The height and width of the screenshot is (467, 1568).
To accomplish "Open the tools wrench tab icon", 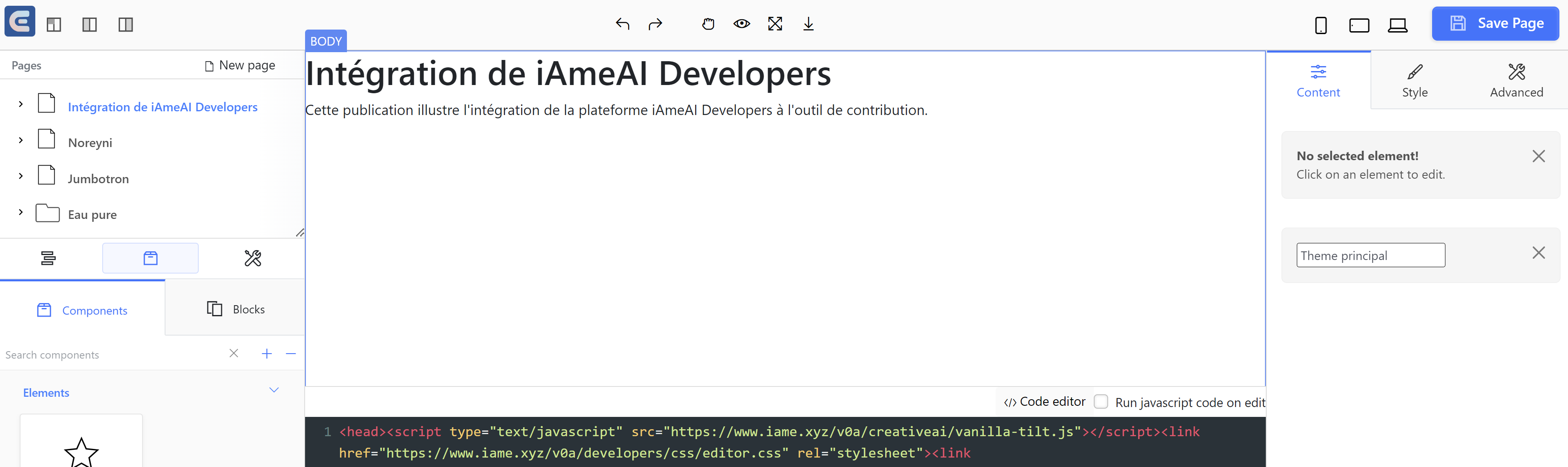I will point(253,258).
